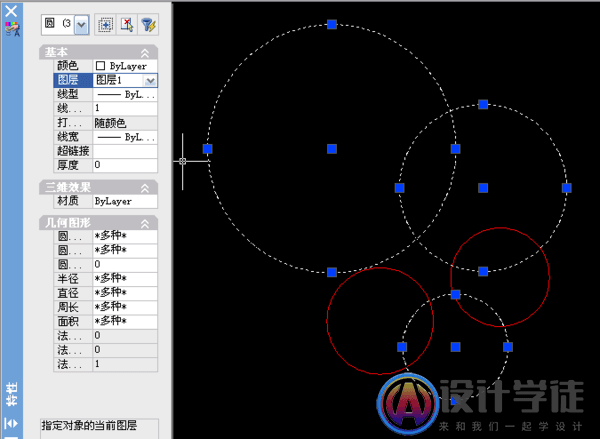600x439 pixels.
Task: Click the 线... scale value 1
Action: coord(125,109)
